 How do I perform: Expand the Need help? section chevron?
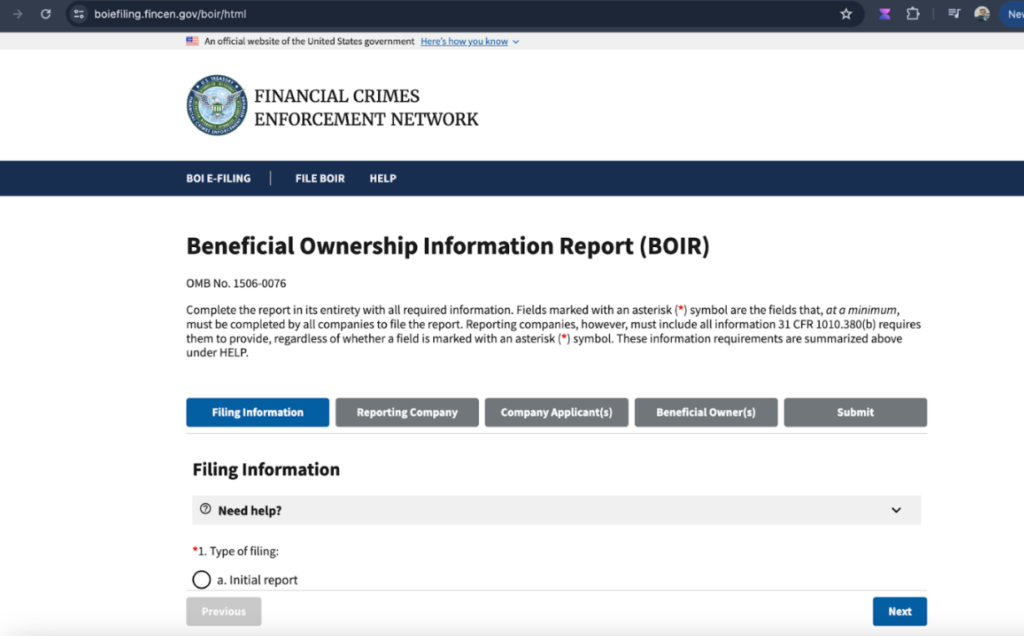896,510
